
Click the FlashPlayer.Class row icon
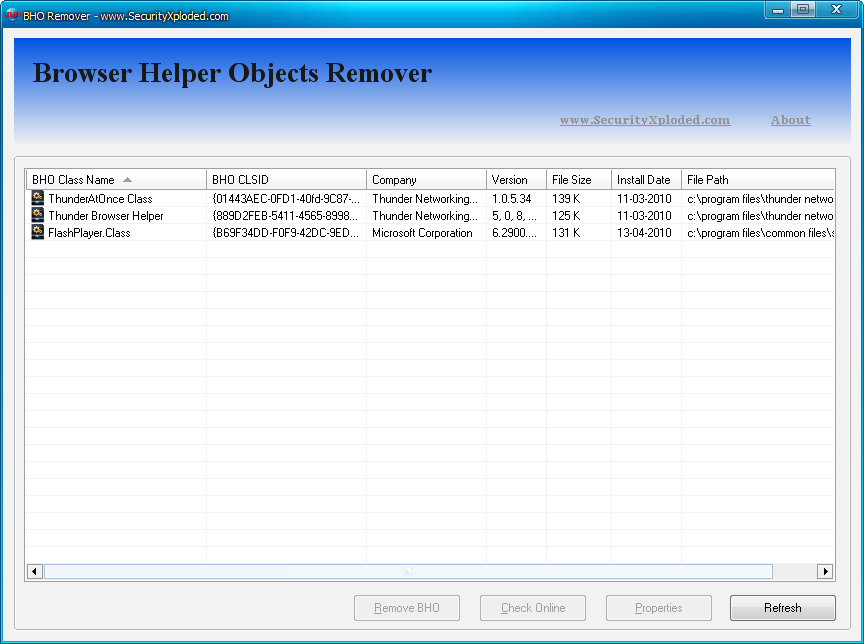click(x=38, y=233)
